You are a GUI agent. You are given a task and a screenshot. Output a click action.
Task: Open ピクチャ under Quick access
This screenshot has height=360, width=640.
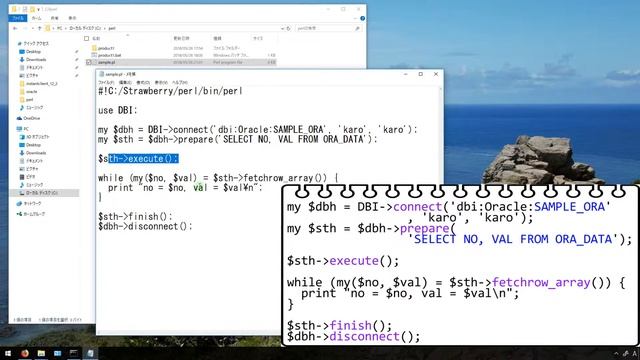[32, 76]
